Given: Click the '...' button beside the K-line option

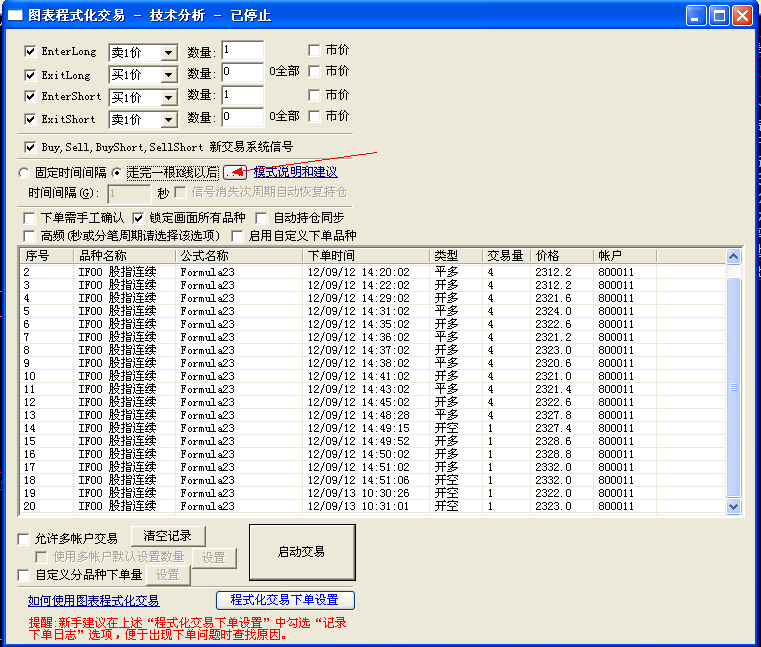Looking at the screenshot, I should 234,172.
